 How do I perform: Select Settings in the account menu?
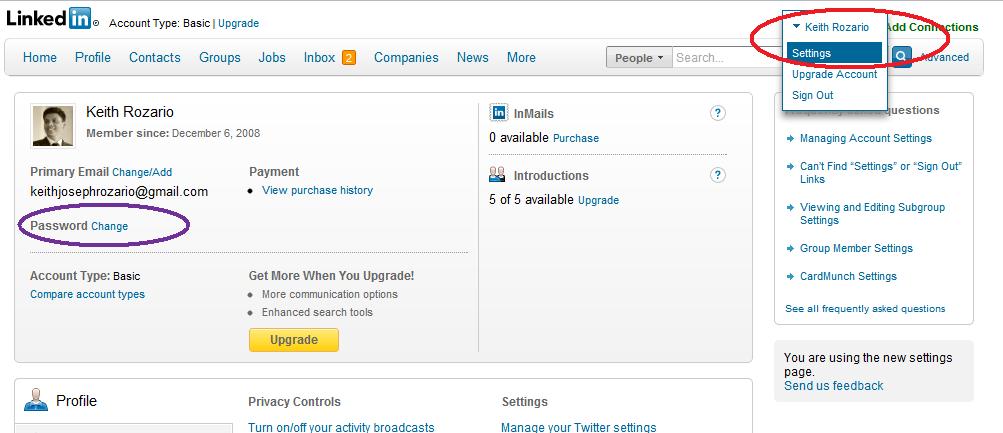(x=834, y=53)
